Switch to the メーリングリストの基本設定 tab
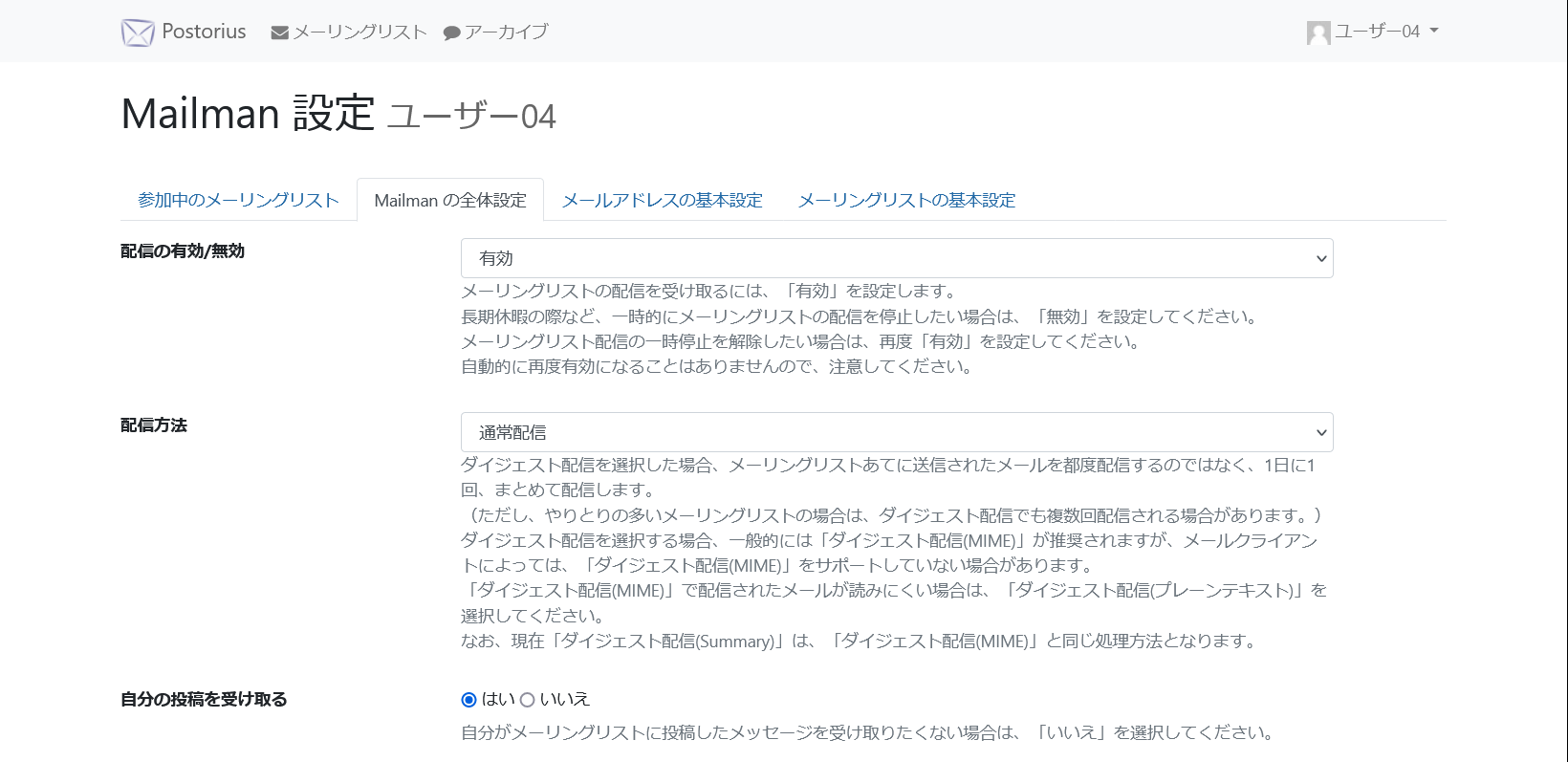This screenshot has width=1568, height=762. (906, 200)
